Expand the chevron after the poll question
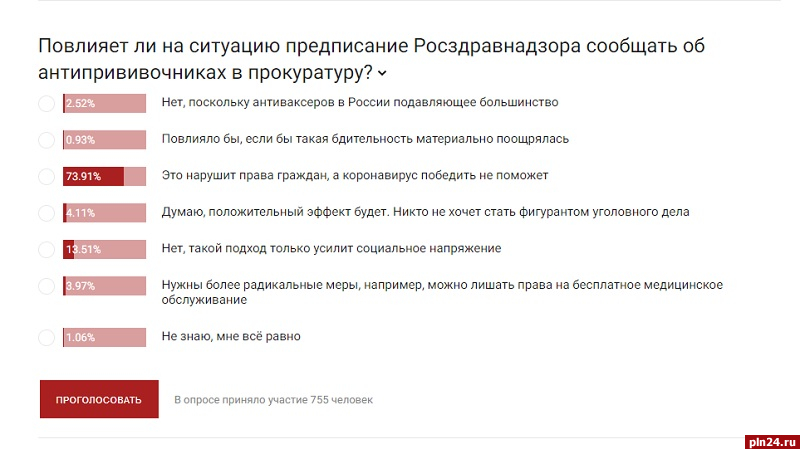This screenshot has height=449, width=800. tap(383, 73)
